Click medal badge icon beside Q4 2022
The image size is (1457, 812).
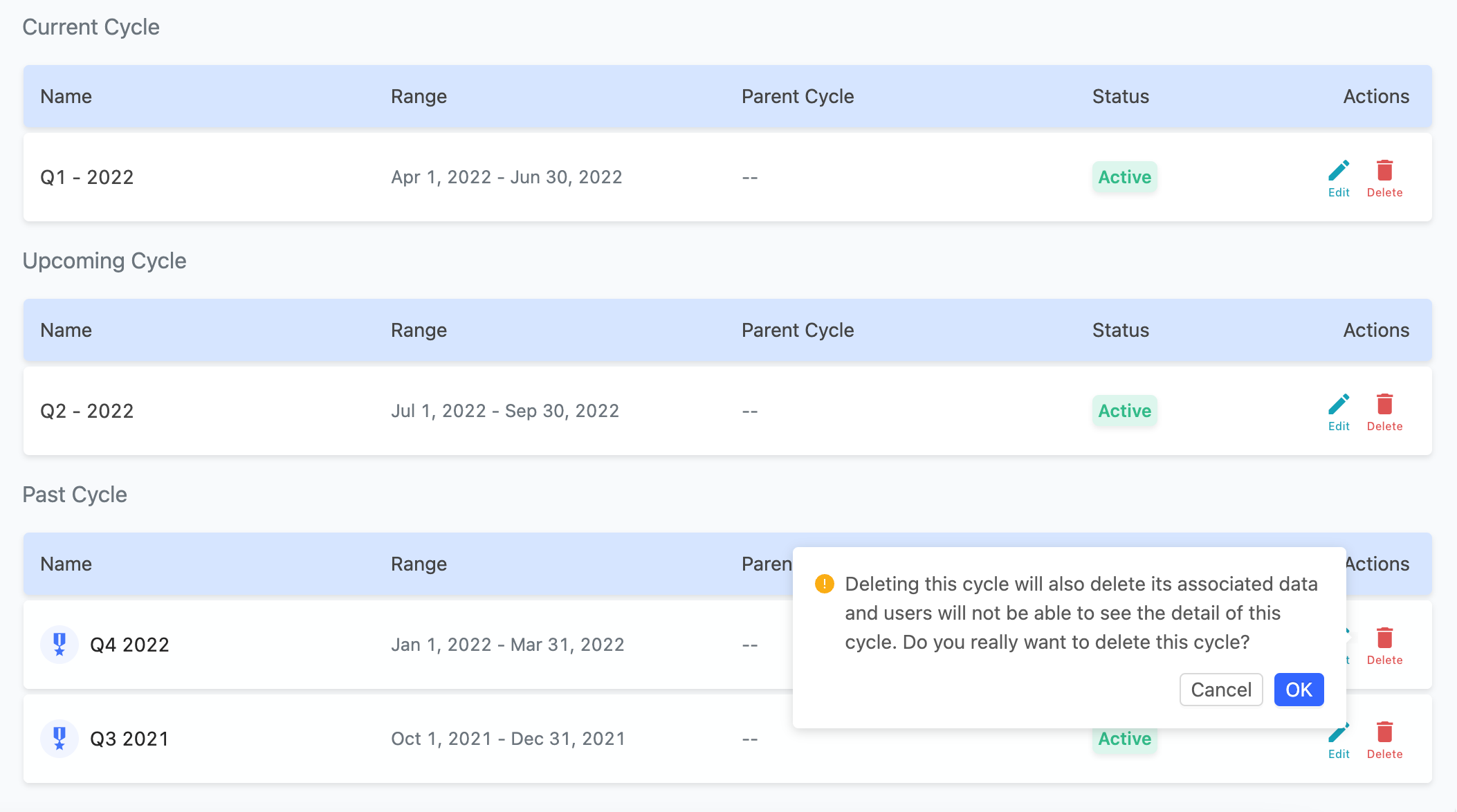pyautogui.click(x=59, y=645)
